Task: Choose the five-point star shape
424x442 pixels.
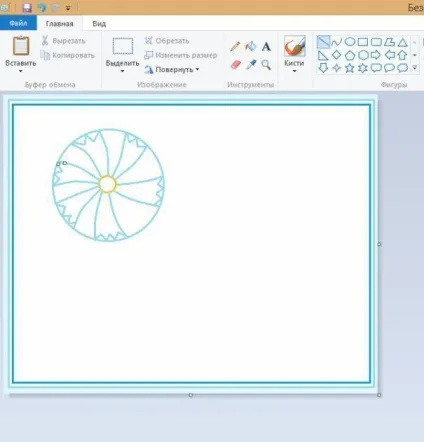Action: [x=350, y=68]
